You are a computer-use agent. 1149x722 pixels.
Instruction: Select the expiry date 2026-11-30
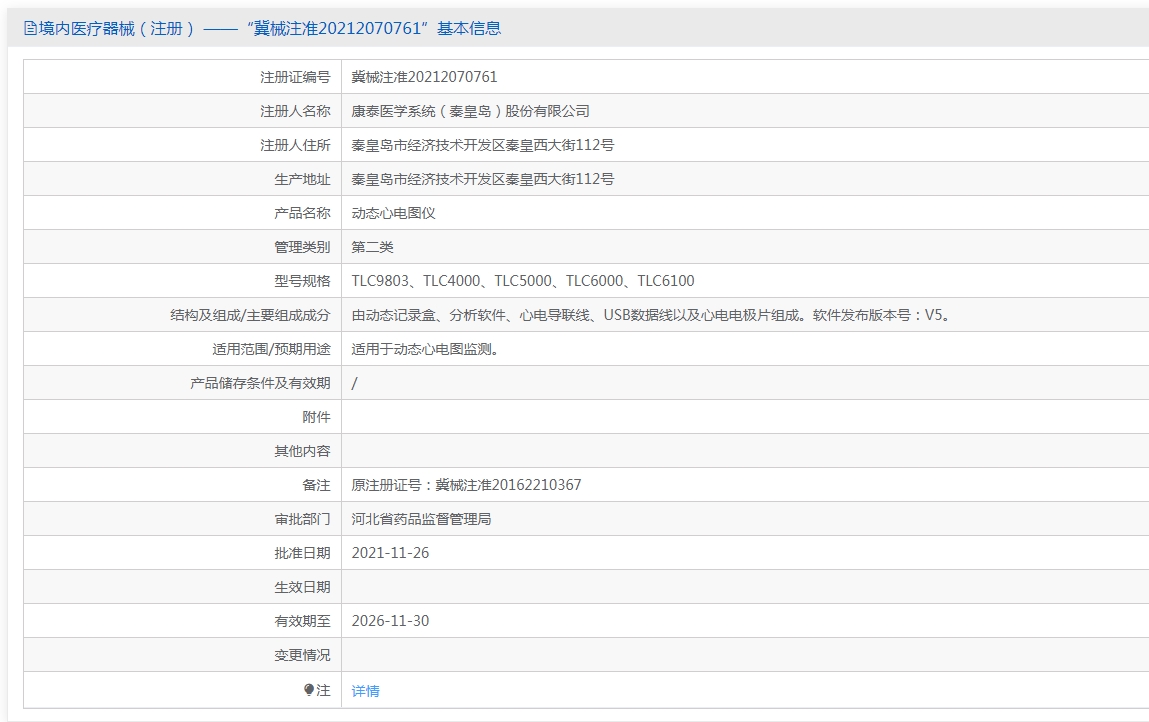(391, 621)
